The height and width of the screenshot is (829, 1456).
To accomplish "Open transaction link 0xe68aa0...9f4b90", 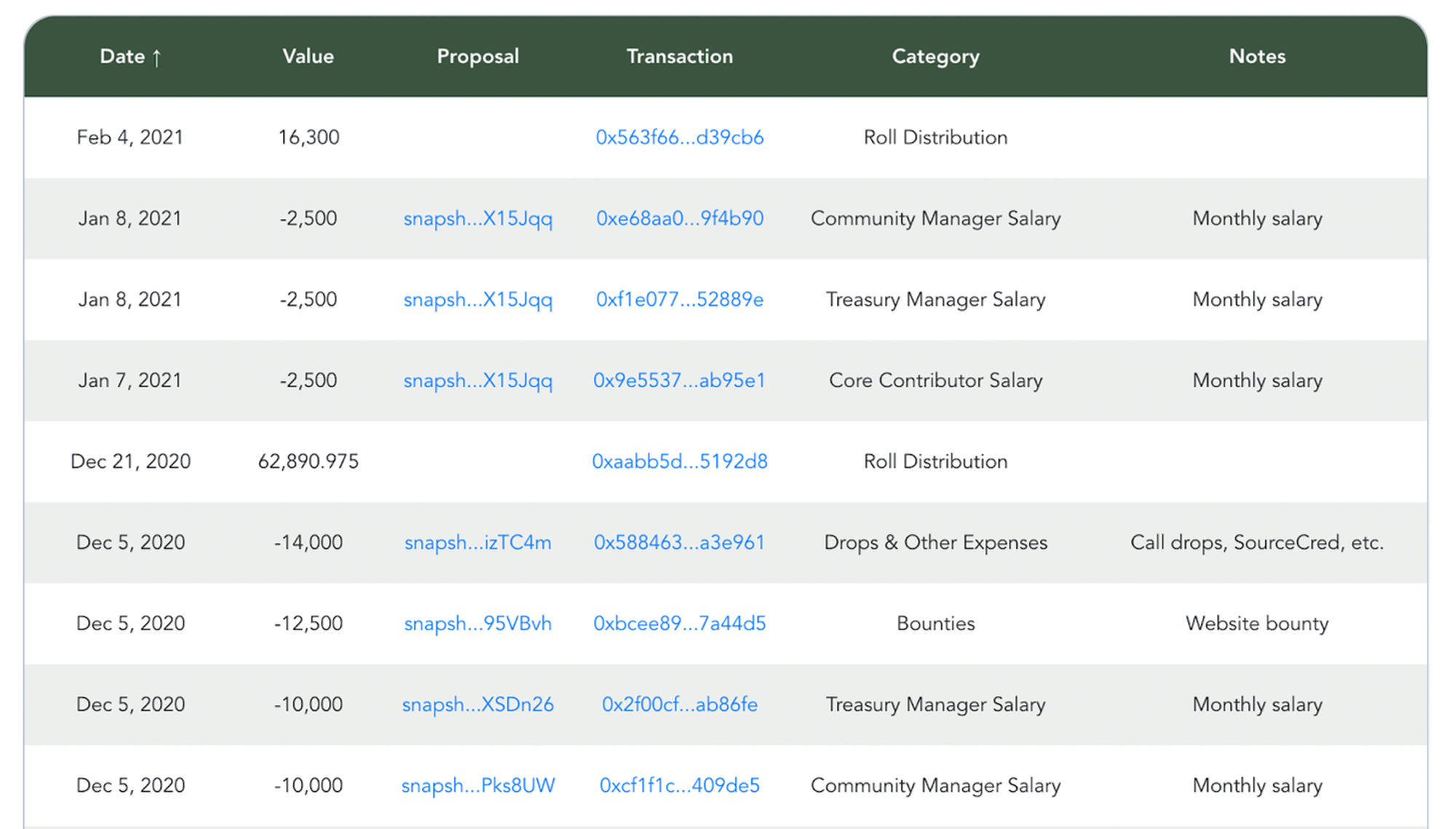I will pos(679,218).
